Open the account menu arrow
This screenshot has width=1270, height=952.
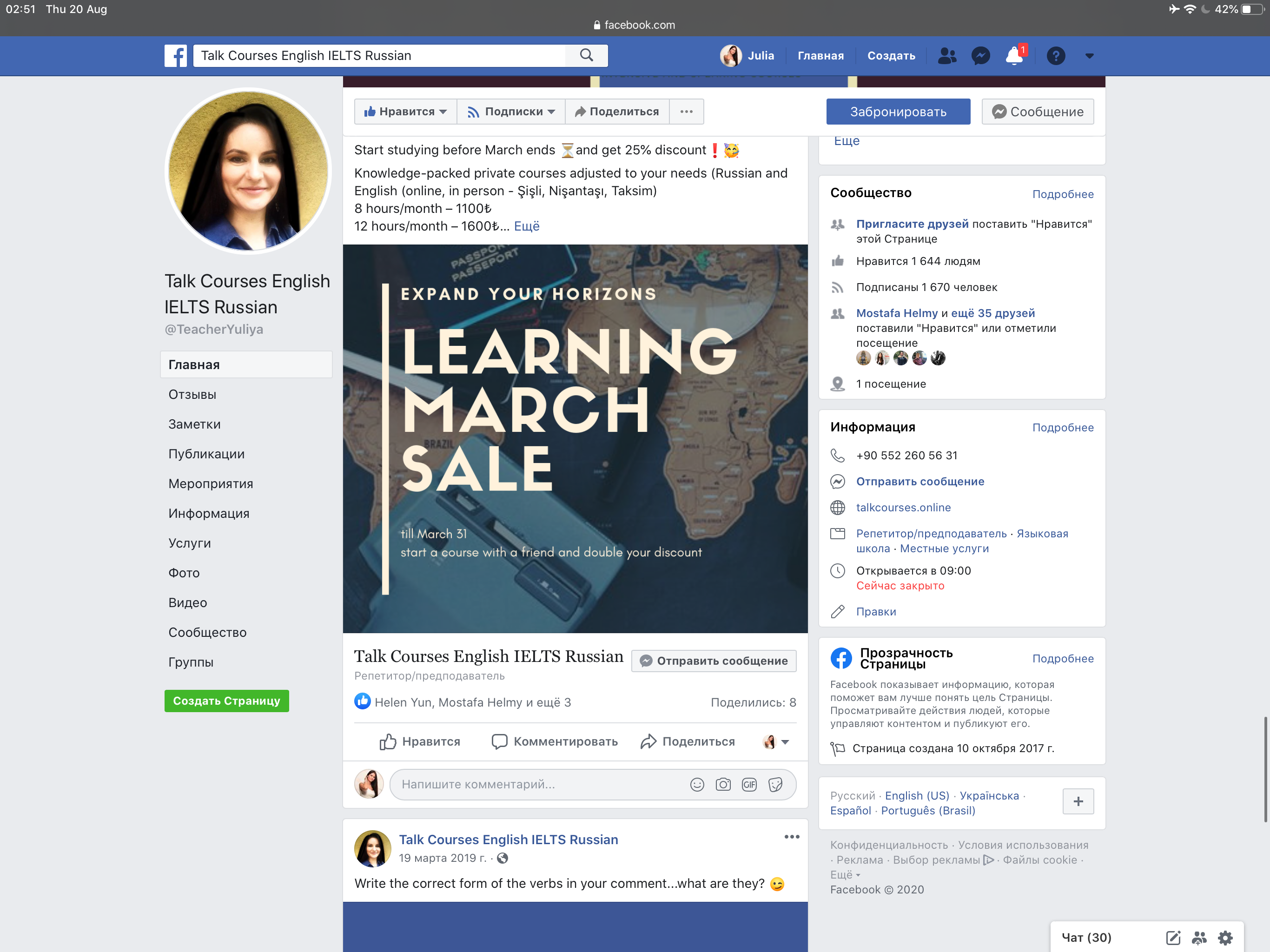1089,56
